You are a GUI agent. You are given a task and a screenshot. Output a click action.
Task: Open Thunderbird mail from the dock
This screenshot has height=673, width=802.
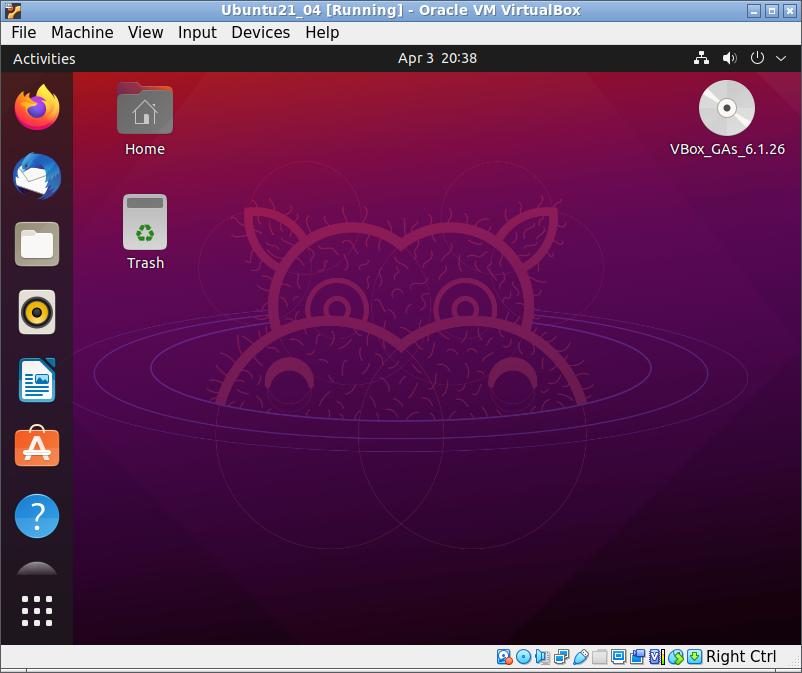pyautogui.click(x=37, y=177)
